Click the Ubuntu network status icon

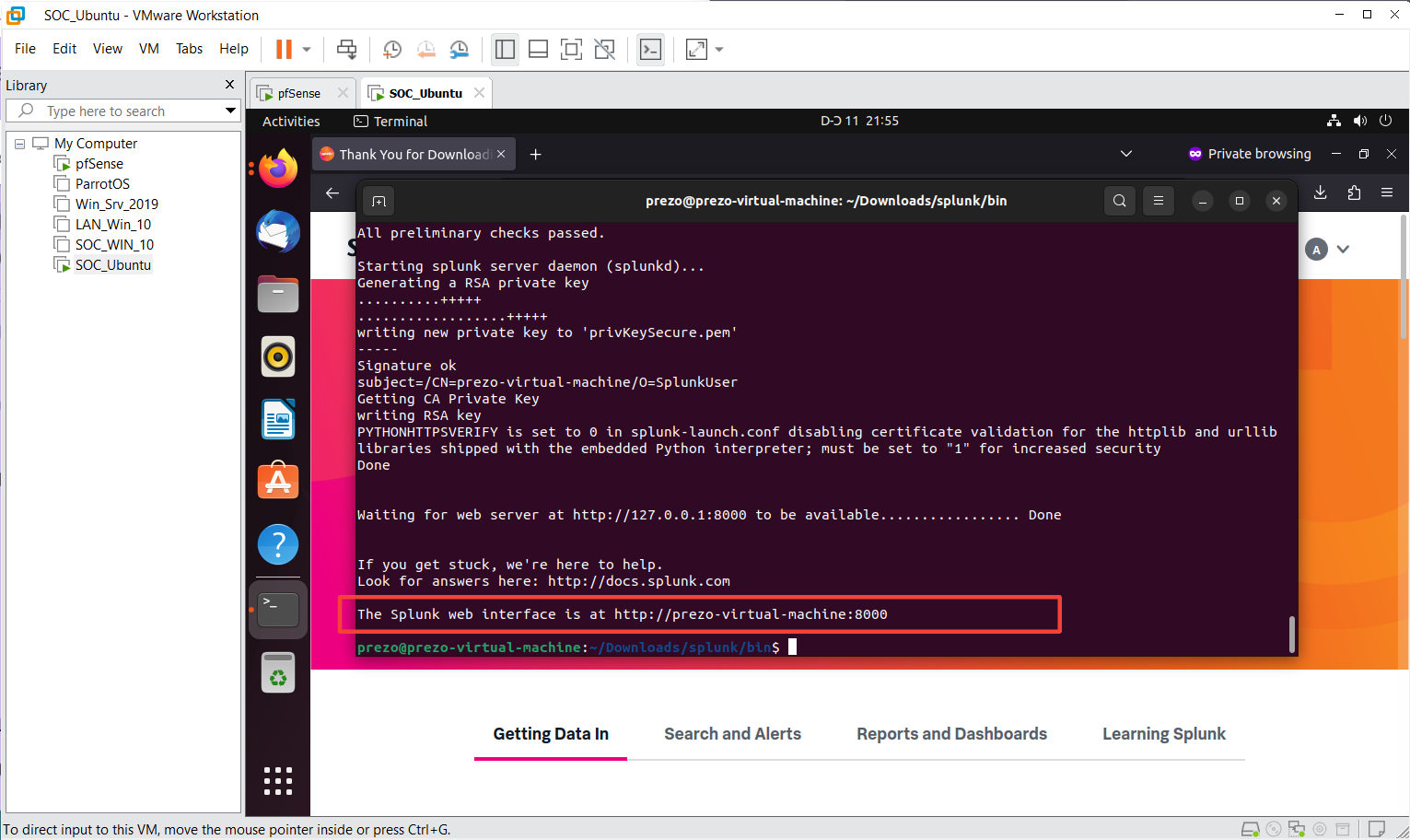1334,121
